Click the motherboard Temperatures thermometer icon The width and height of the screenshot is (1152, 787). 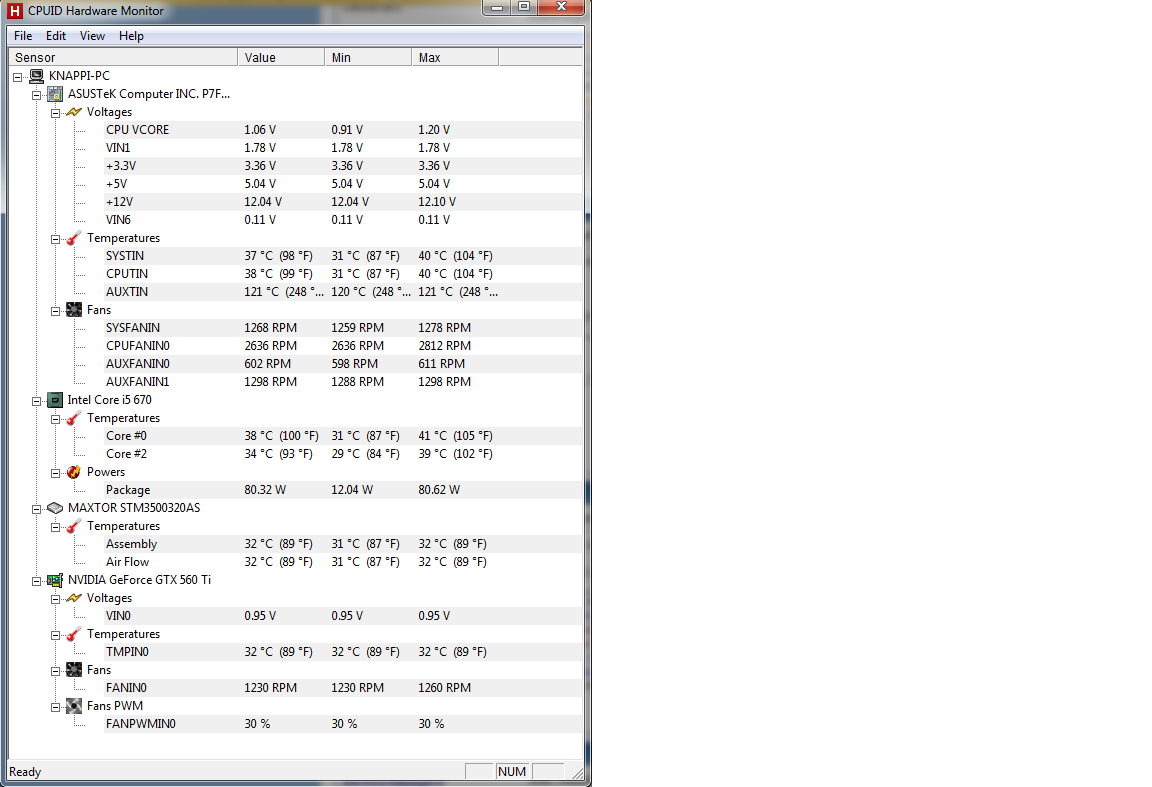(73, 238)
